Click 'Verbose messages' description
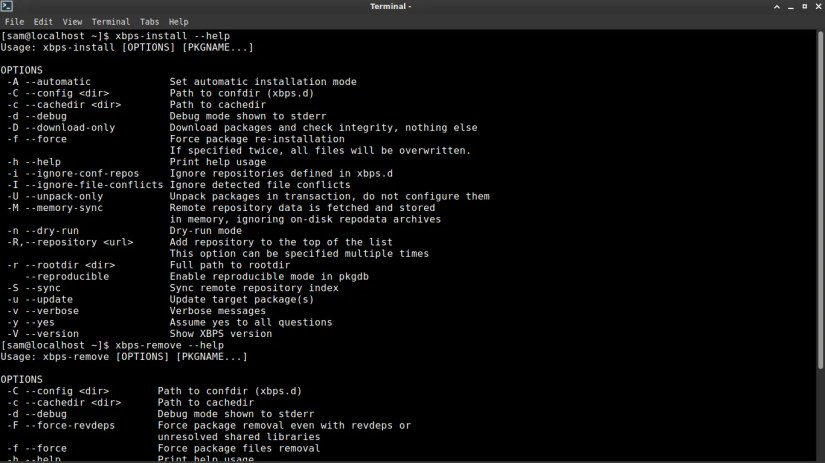 point(218,311)
